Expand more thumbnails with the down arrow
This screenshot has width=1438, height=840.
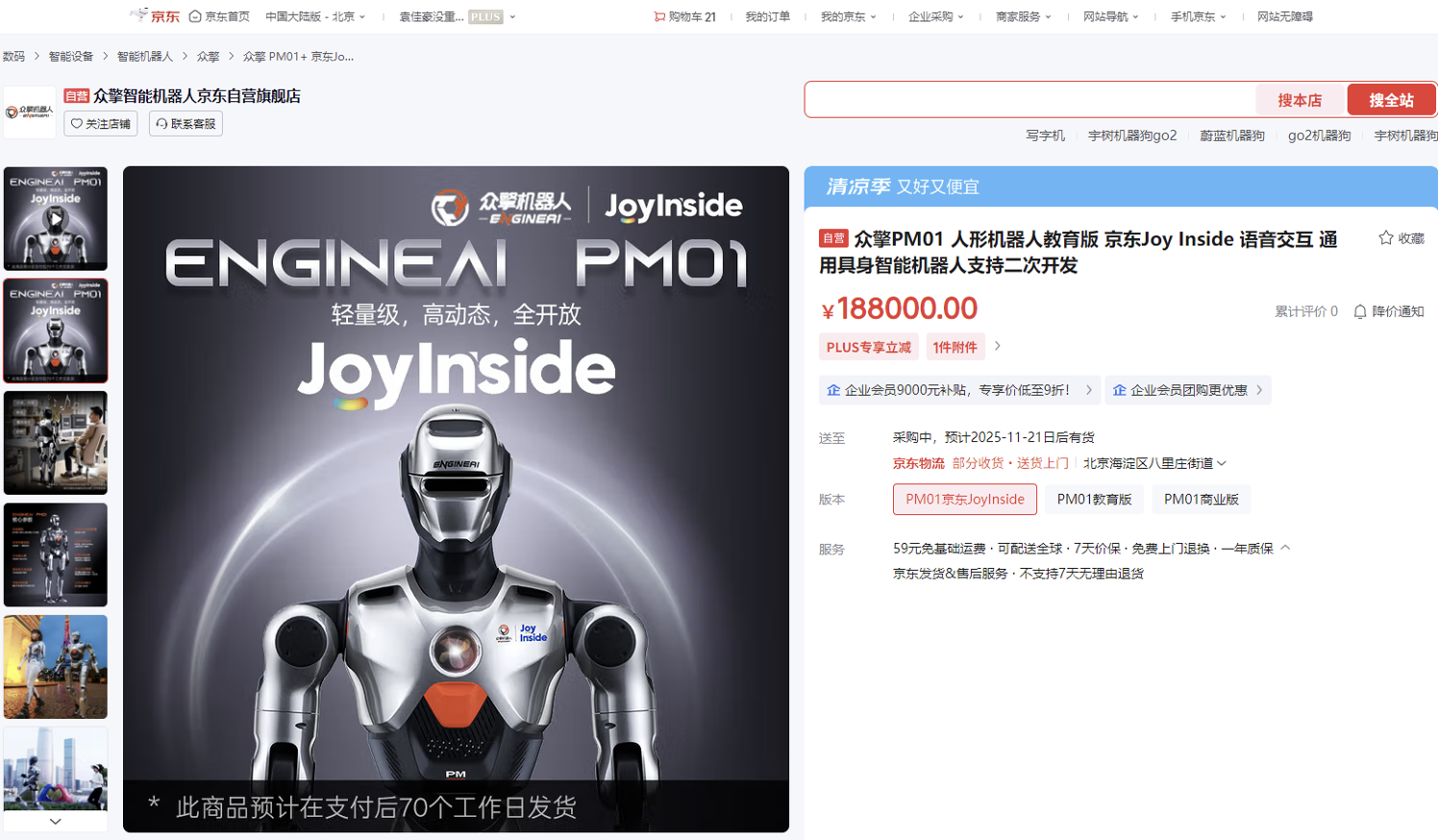point(55,822)
